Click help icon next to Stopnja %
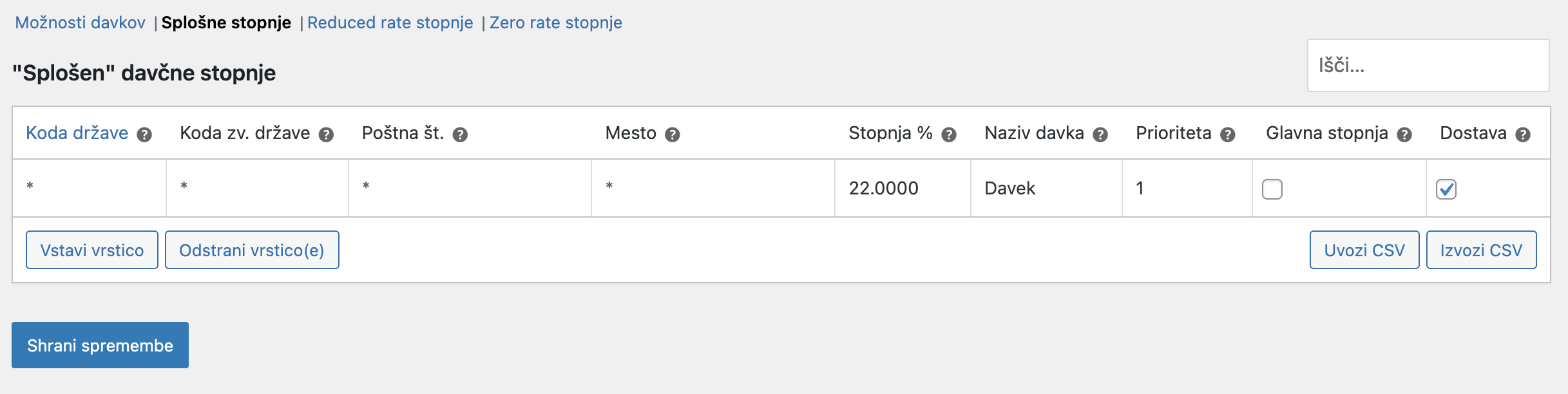The width and height of the screenshot is (1568, 394). (949, 135)
